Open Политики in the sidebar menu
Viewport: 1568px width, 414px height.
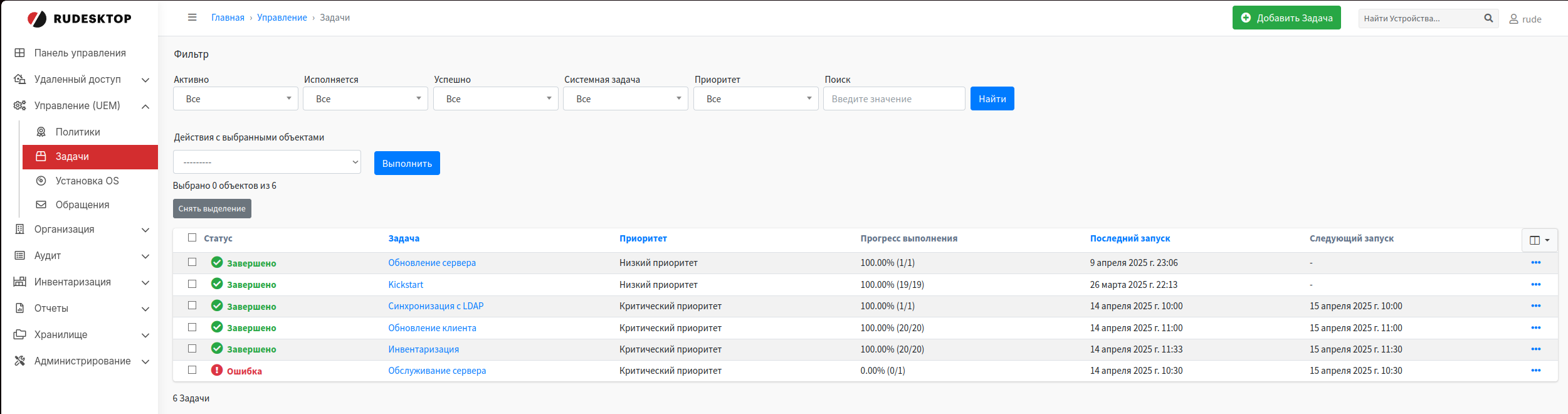click(78, 132)
